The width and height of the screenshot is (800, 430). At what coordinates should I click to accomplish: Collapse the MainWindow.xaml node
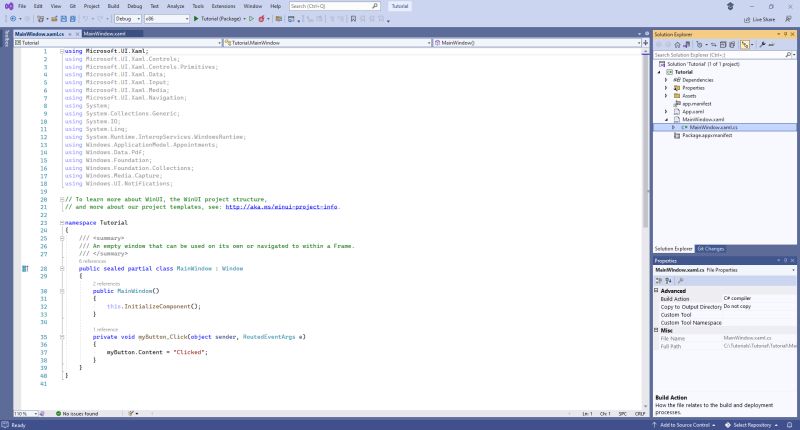pyautogui.click(x=666, y=119)
